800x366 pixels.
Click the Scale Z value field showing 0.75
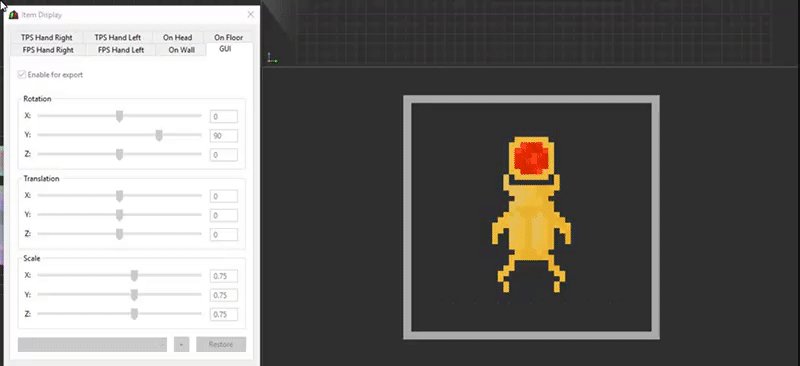pyautogui.click(x=223, y=314)
